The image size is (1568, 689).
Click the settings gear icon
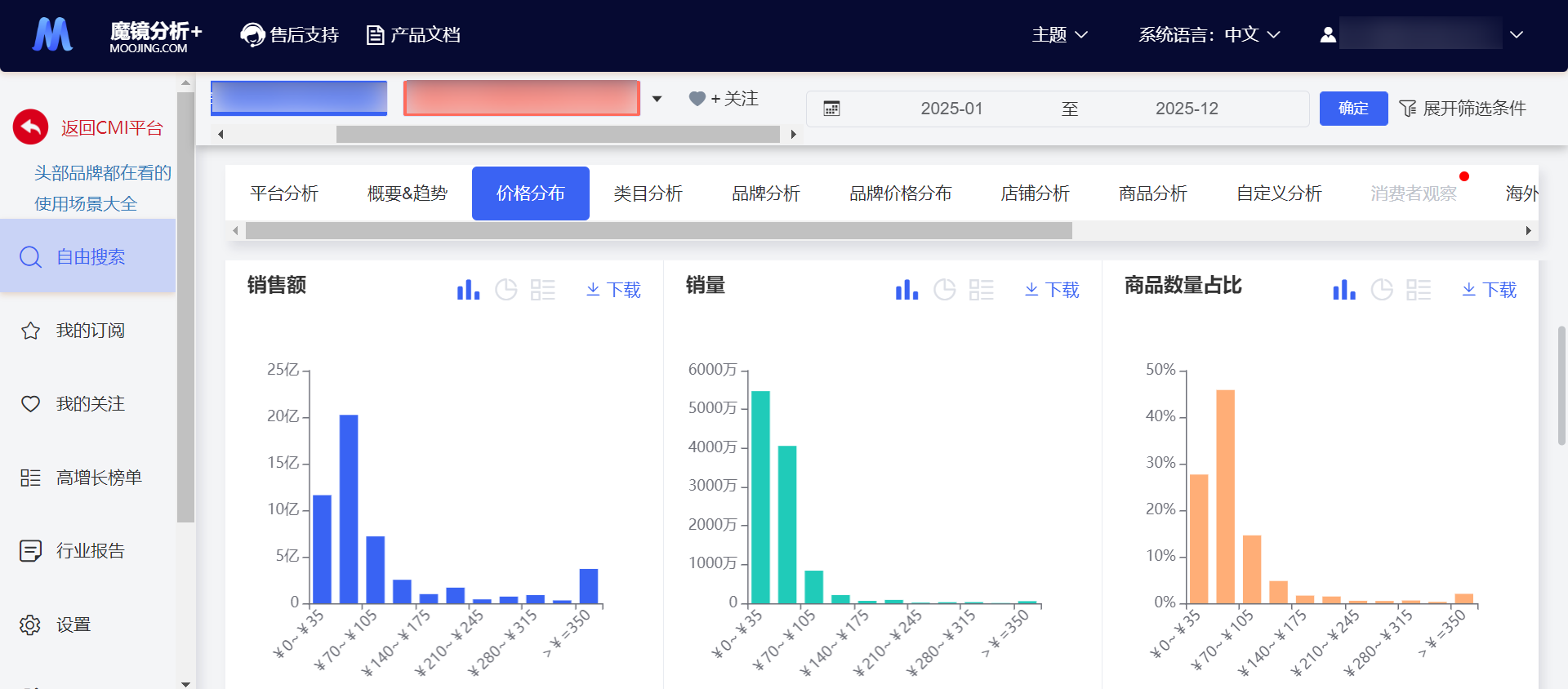(30, 625)
